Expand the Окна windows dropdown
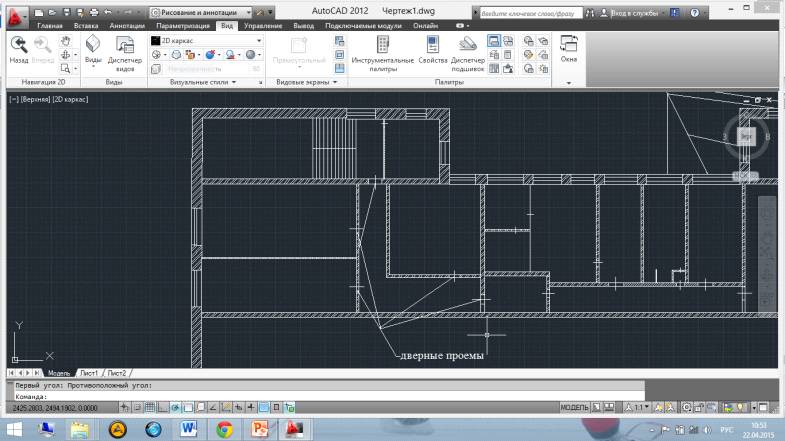 [568, 82]
